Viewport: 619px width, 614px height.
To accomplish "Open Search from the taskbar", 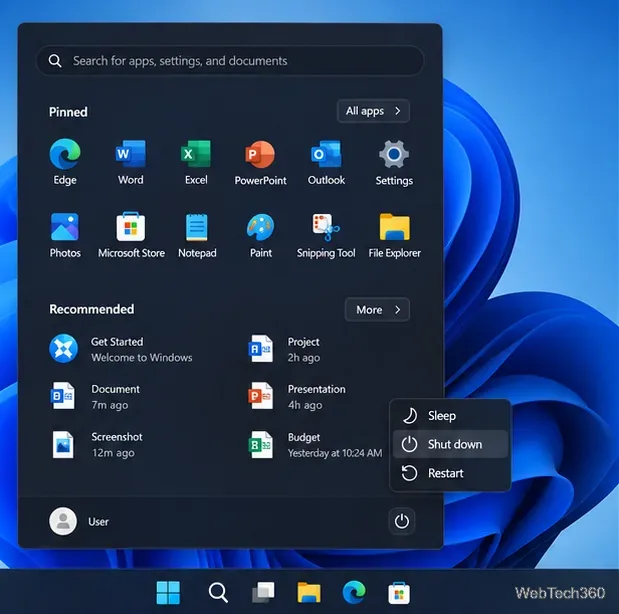I will 218,592.
